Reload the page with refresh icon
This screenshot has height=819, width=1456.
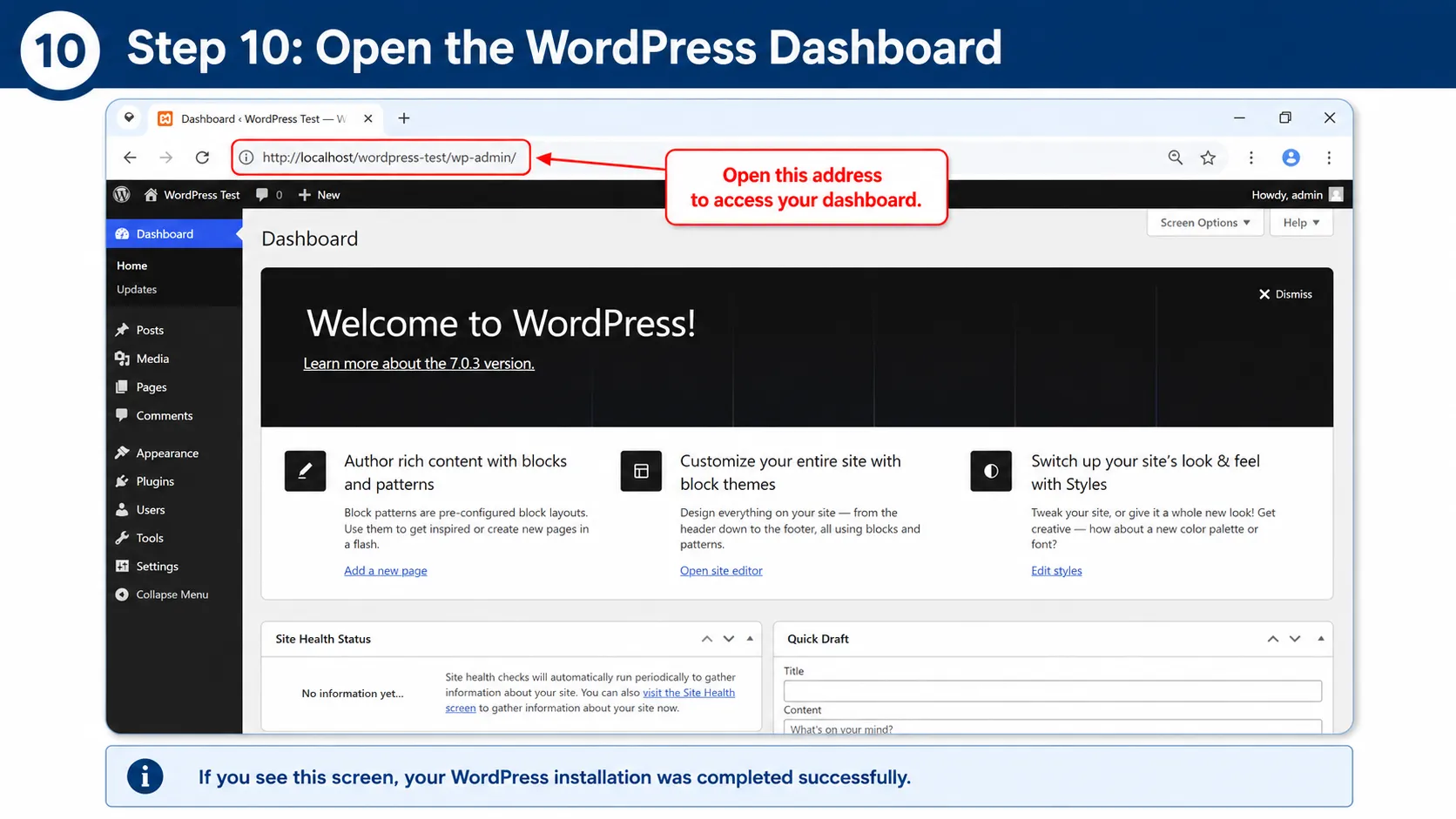(x=202, y=158)
